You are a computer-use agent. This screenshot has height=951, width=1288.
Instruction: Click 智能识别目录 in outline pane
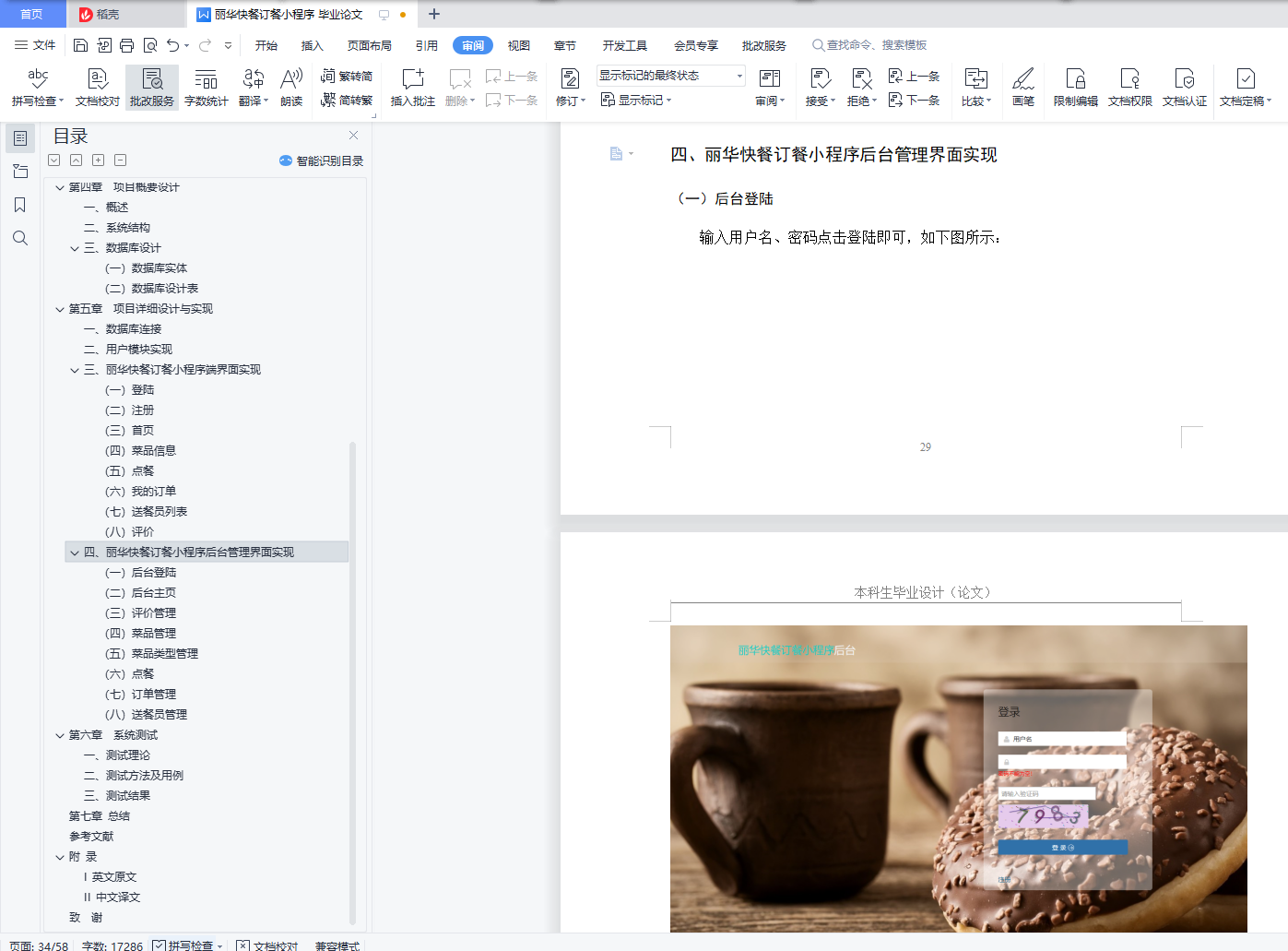322,161
